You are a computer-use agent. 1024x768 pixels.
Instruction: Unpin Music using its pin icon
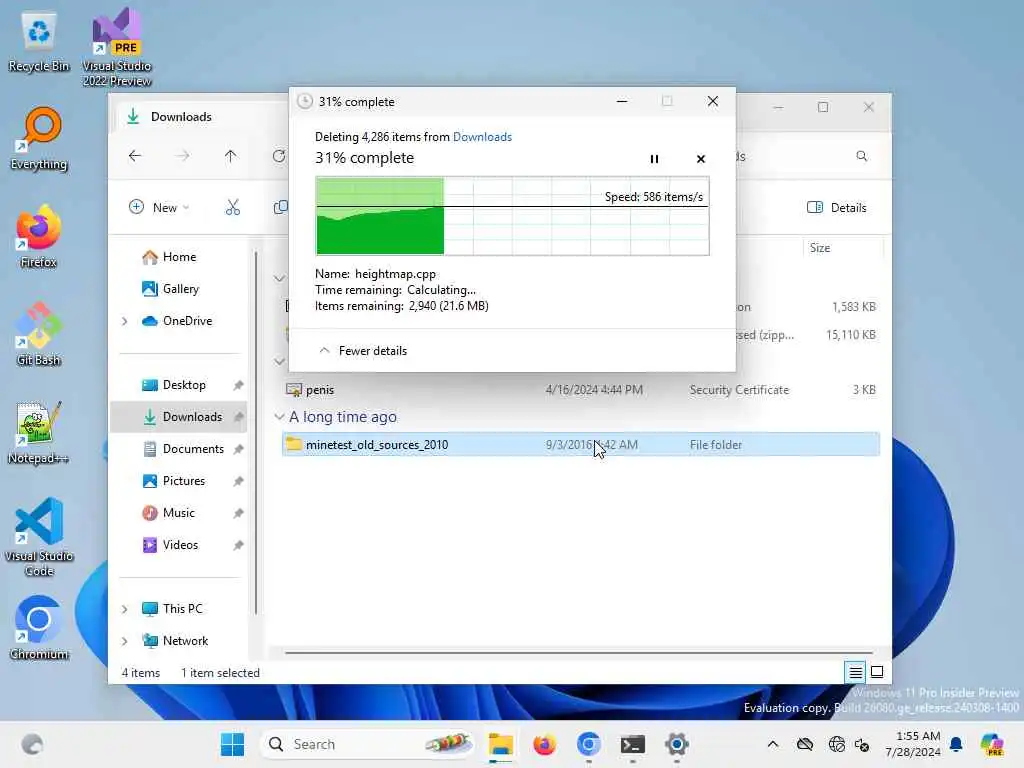point(238,513)
